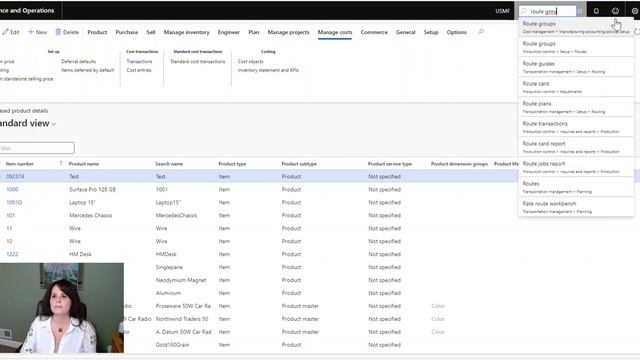This screenshot has height=360, width=640.
Task: Click the Edit pencil button
Action: click(11, 32)
